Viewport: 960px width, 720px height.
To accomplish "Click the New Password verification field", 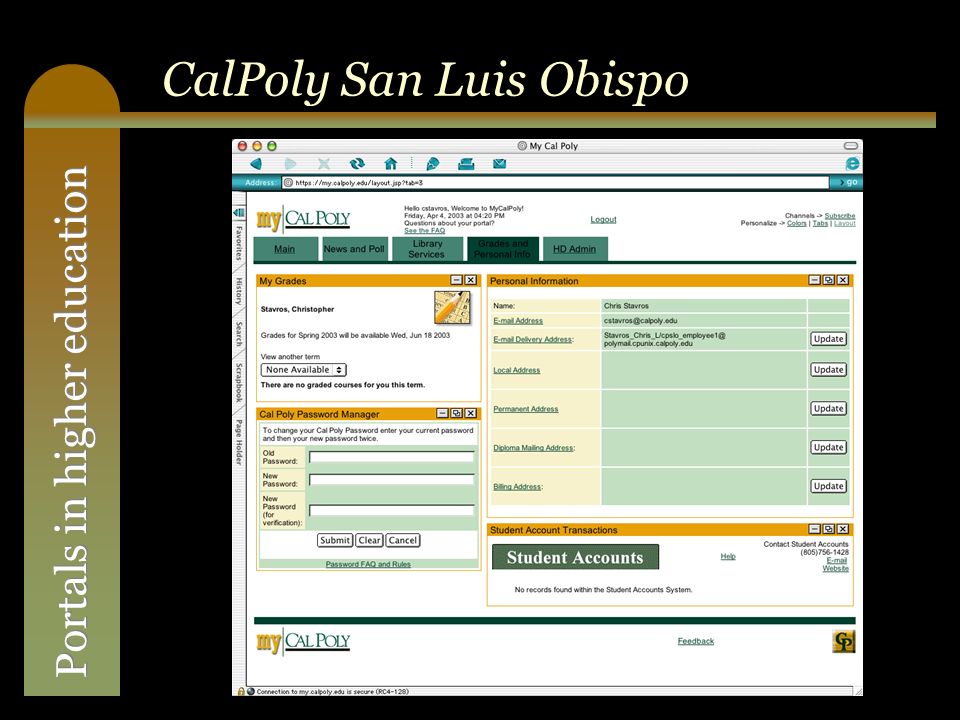I will [x=392, y=510].
